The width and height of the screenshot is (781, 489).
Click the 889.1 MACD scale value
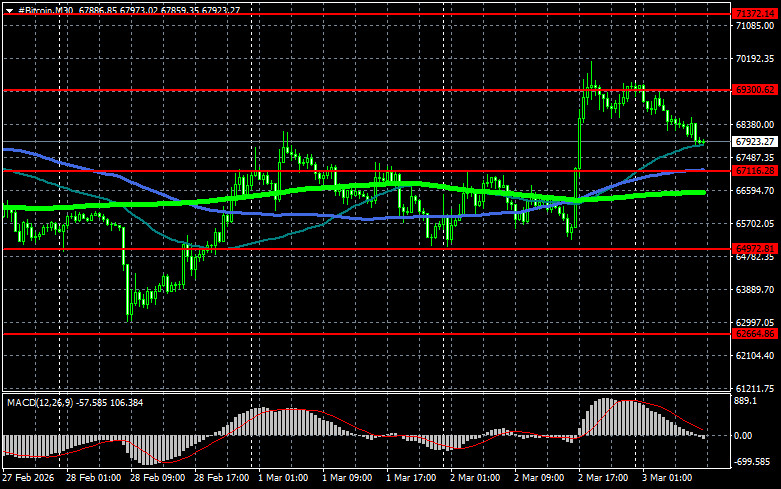click(x=746, y=401)
